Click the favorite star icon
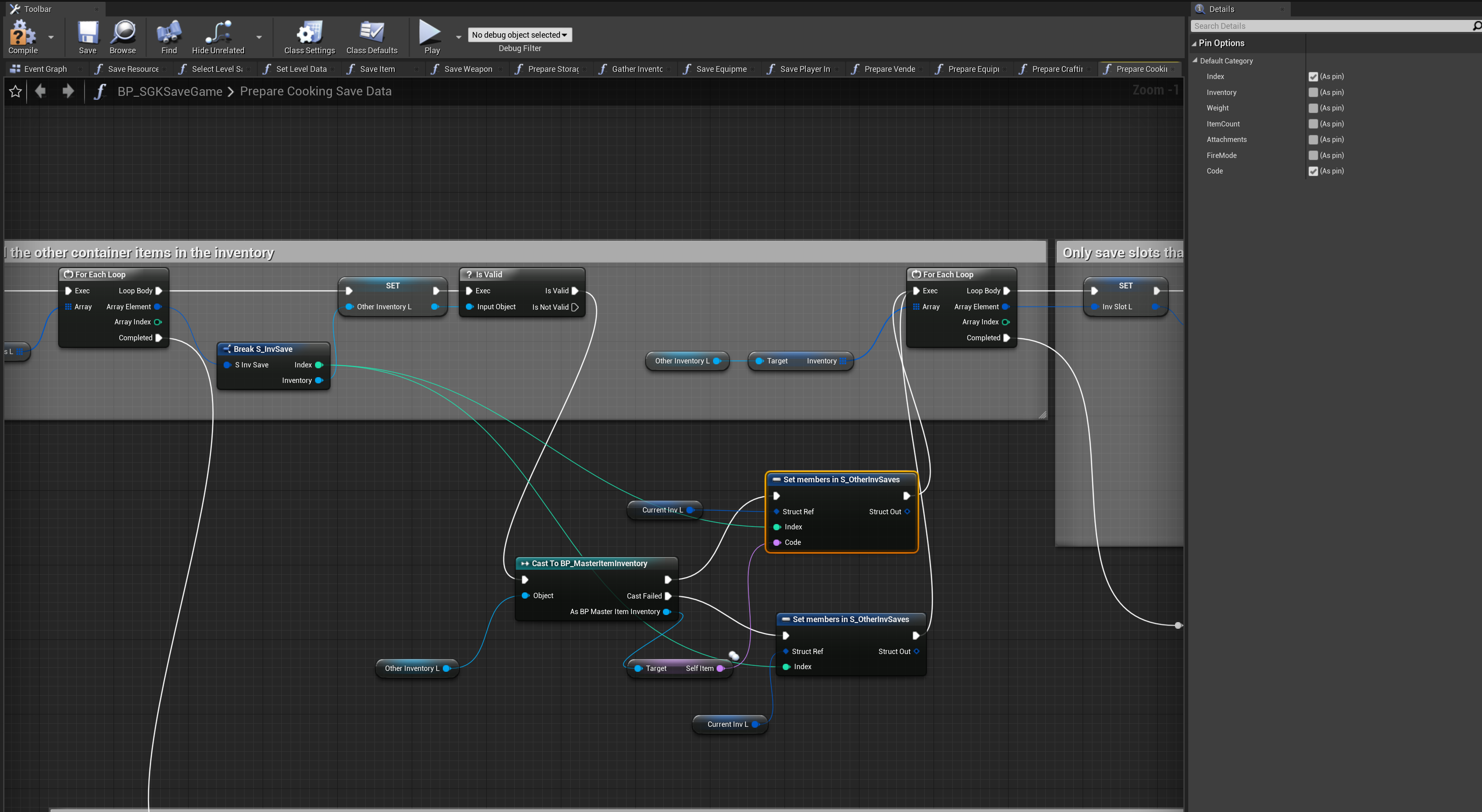The image size is (1482, 812). [x=16, y=91]
